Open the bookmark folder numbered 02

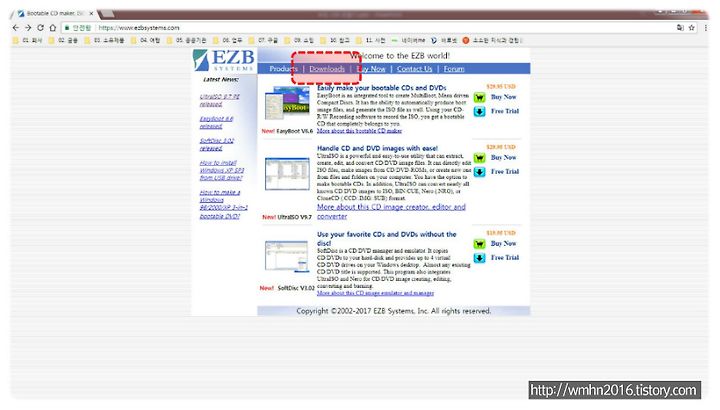pos(63,40)
